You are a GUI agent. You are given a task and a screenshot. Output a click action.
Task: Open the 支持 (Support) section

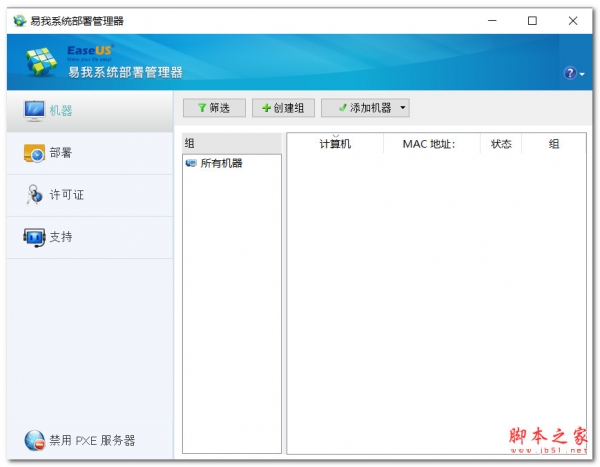(90, 237)
